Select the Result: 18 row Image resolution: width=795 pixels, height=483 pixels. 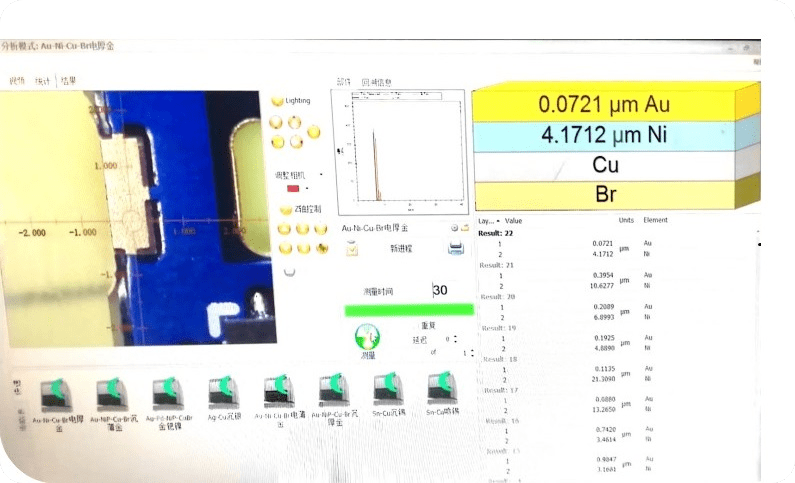500,359
